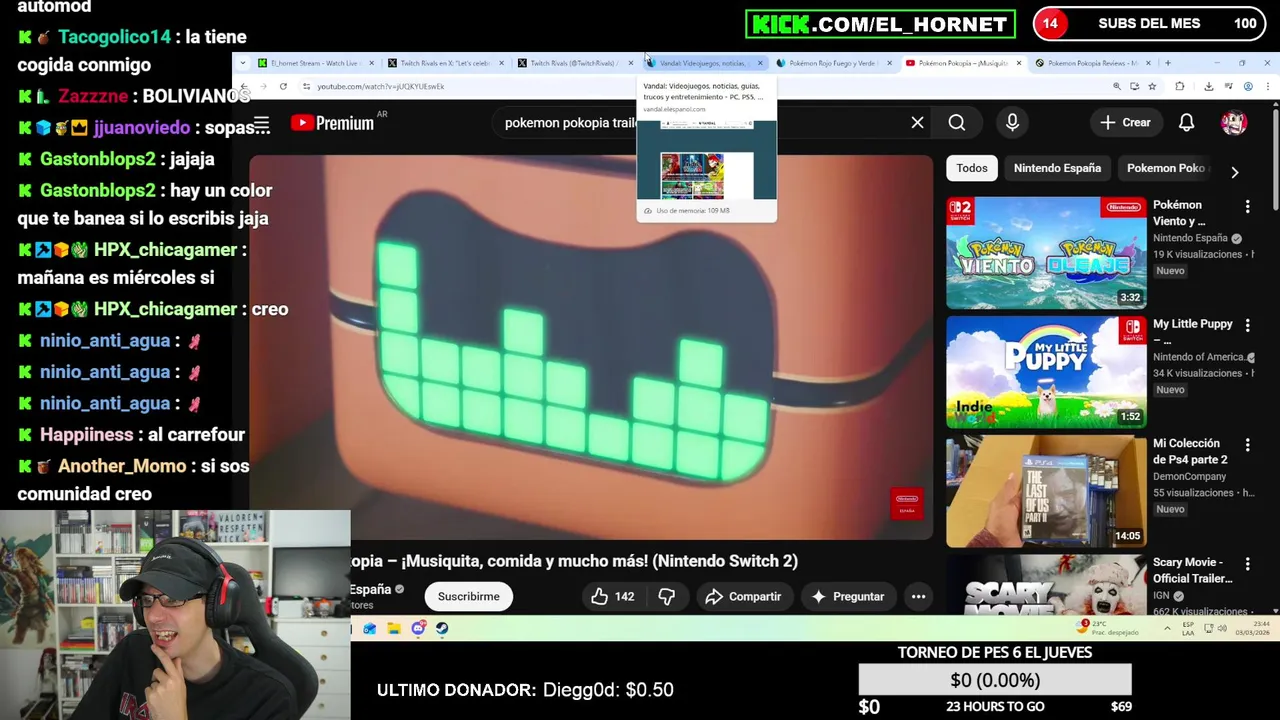Open Steam from the taskbar
Screen dimensions: 1280x720
(x=442, y=628)
